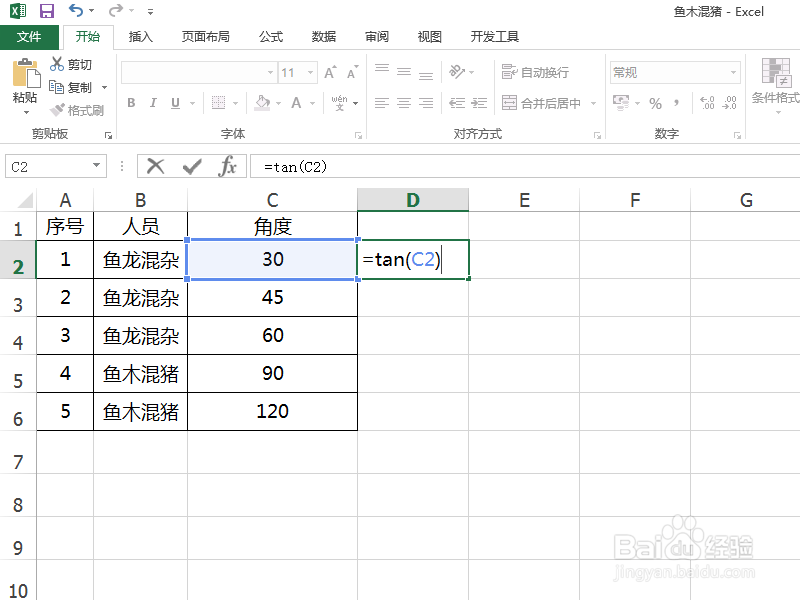Click the Top Align icon

click(382, 70)
